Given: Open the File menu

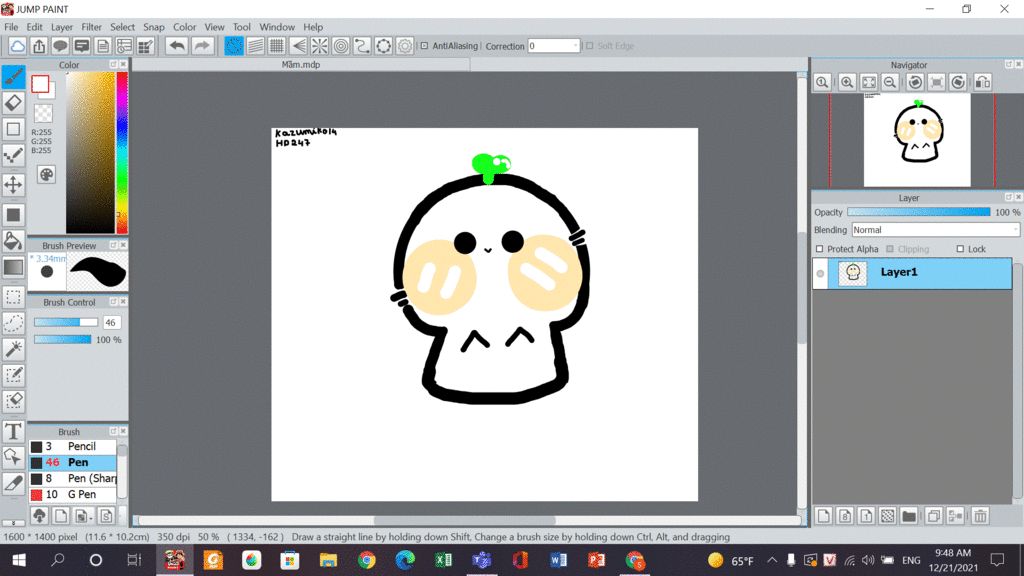Looking at the screenshot, I should (x=11, y=27).
